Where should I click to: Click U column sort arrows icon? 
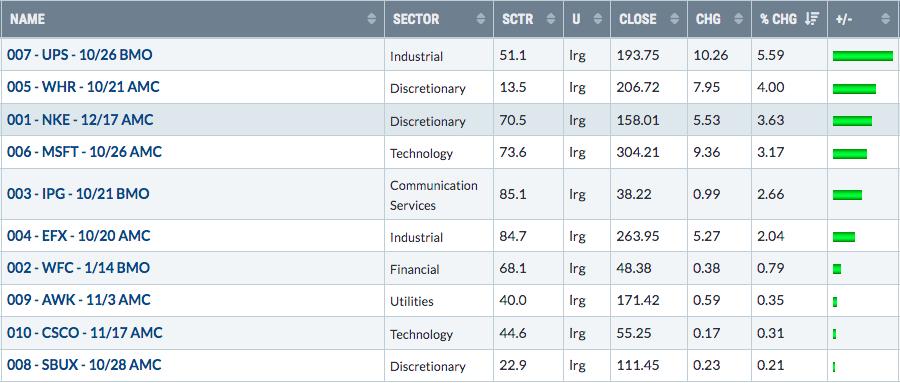pos(598,19)
